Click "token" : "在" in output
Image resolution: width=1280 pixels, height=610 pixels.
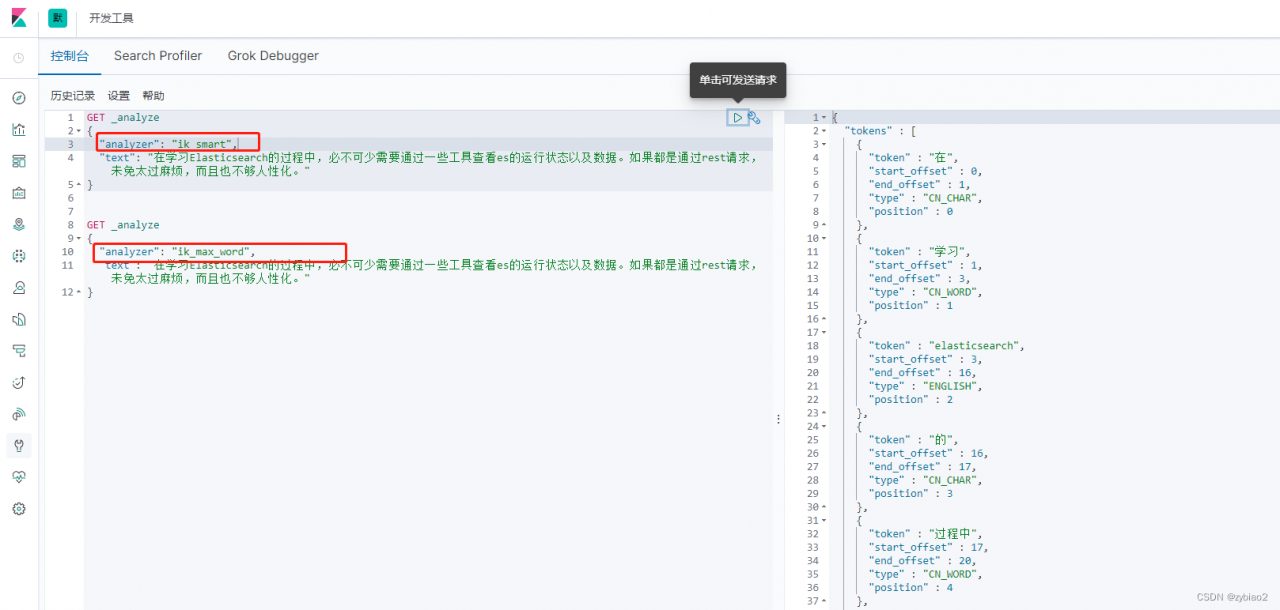pos(915,158)
